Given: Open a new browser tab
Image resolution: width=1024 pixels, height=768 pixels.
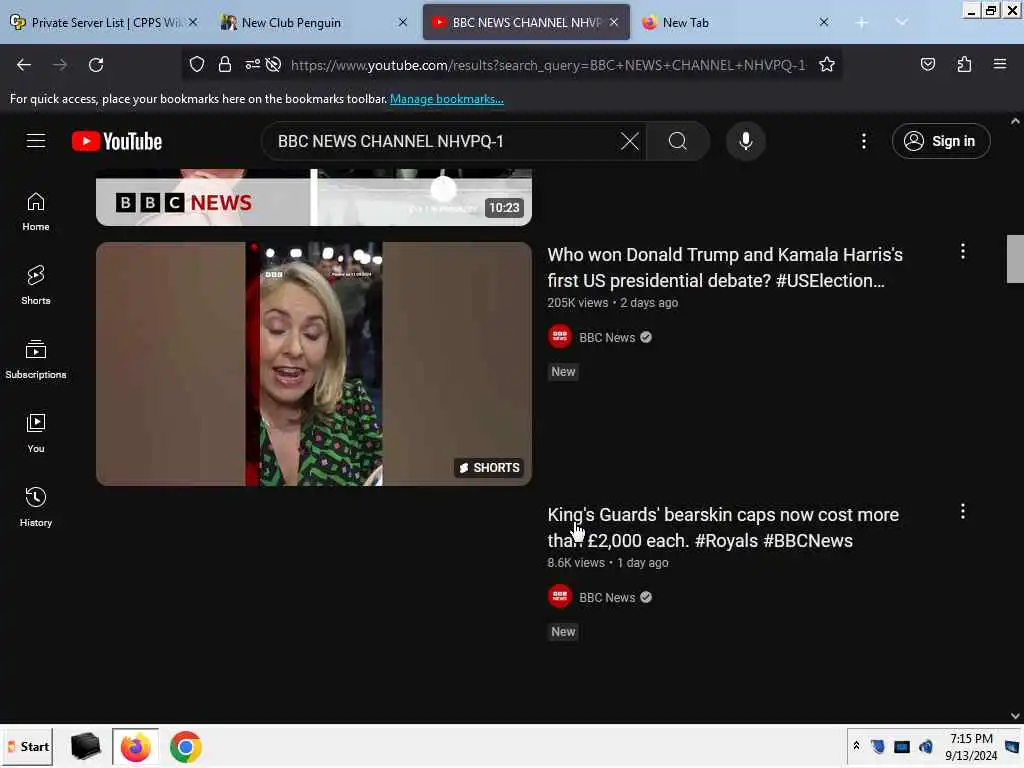Looking at the screenshot, I should 862,23.
